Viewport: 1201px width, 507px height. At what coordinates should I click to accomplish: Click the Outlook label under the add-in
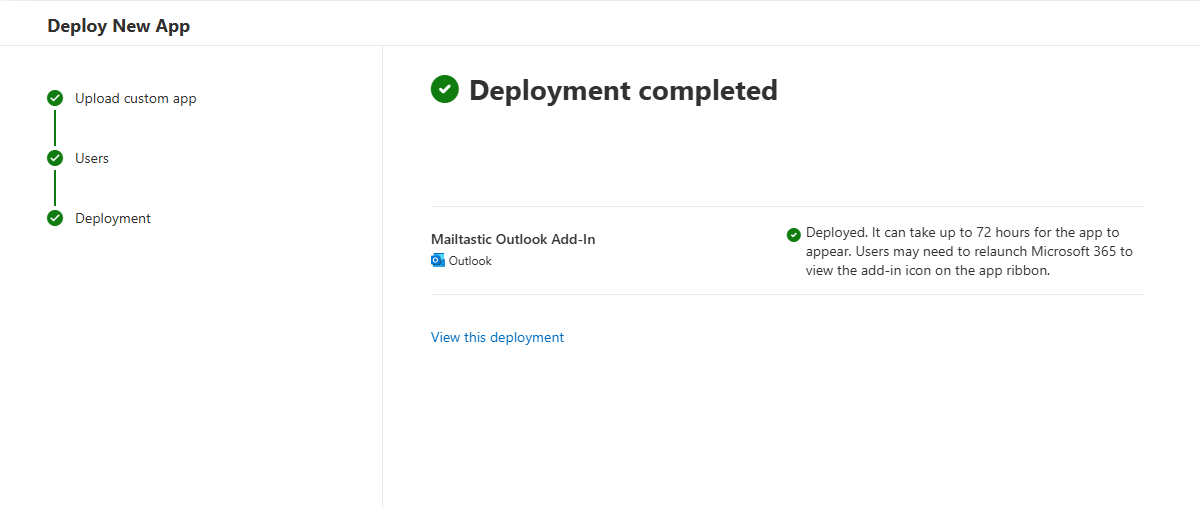[470, 261]
